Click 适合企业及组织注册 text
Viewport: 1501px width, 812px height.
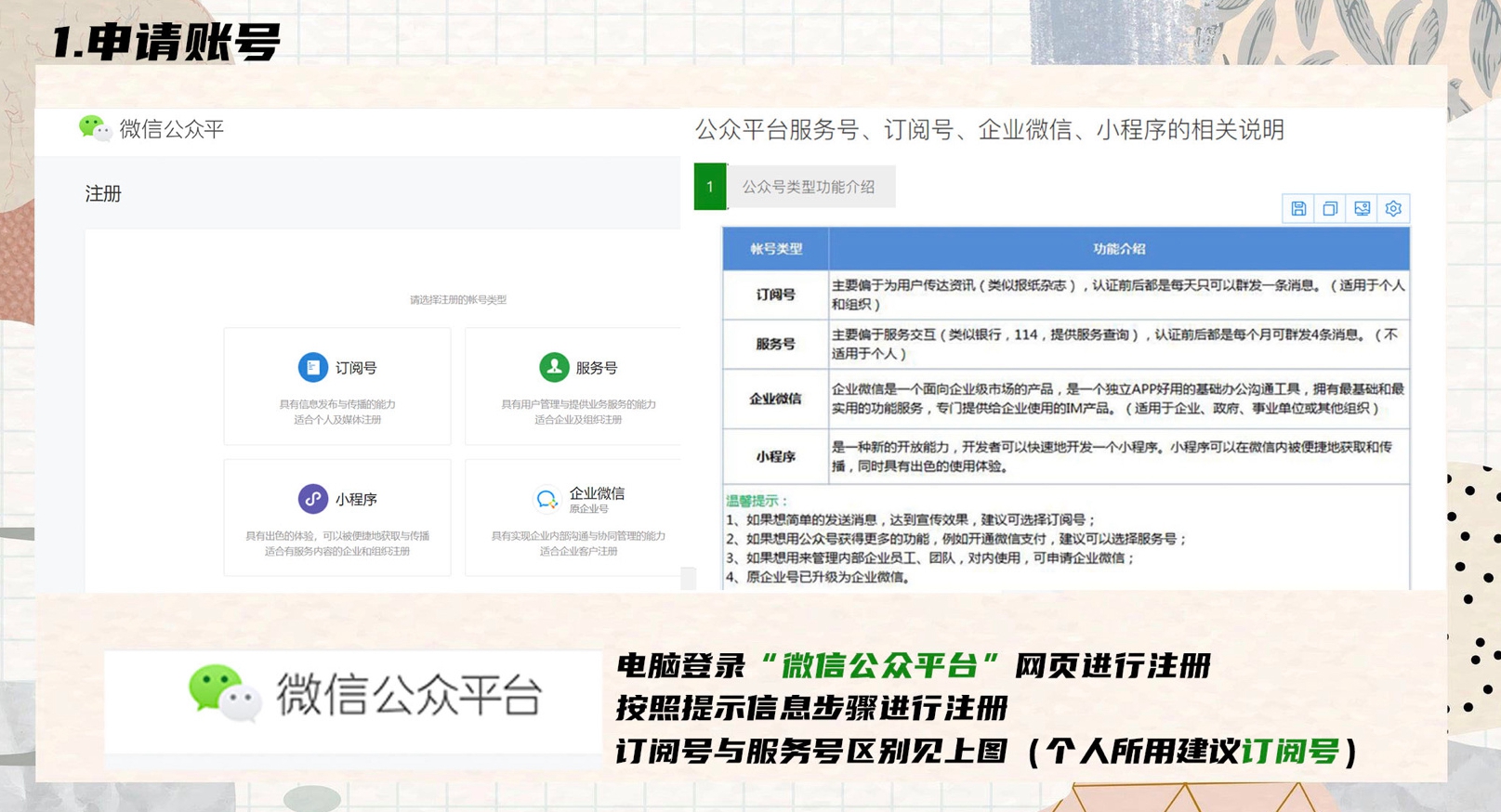point(578,420)
